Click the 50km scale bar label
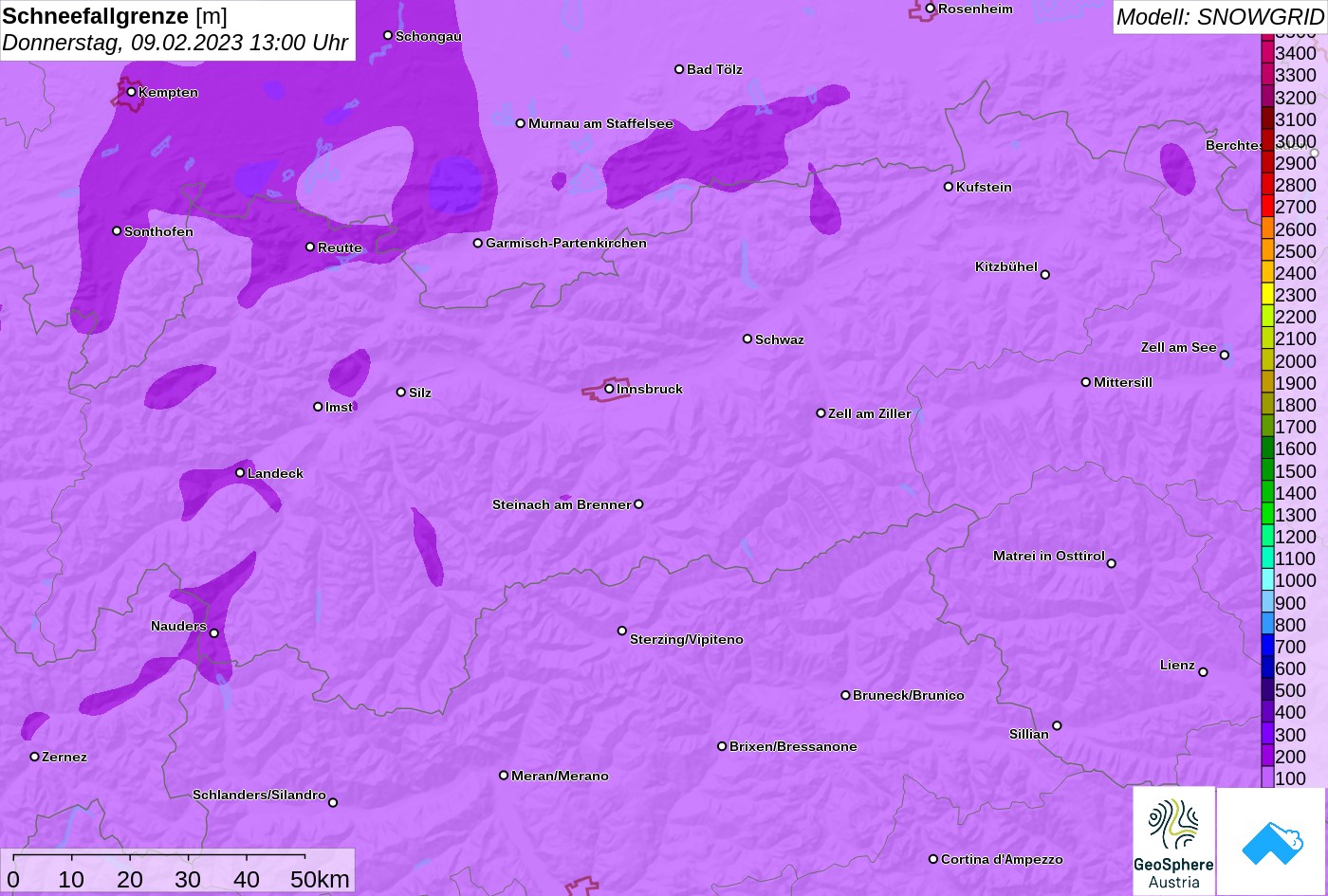The image size is (1328, 896). (x=320, y=879)
